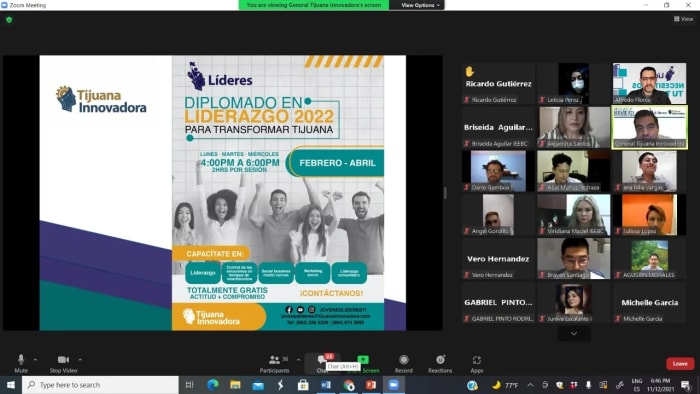Click the green encryption shield icon
Viewport: 700px width, 394px height.
pyautogui.click(x=9, y=20)
